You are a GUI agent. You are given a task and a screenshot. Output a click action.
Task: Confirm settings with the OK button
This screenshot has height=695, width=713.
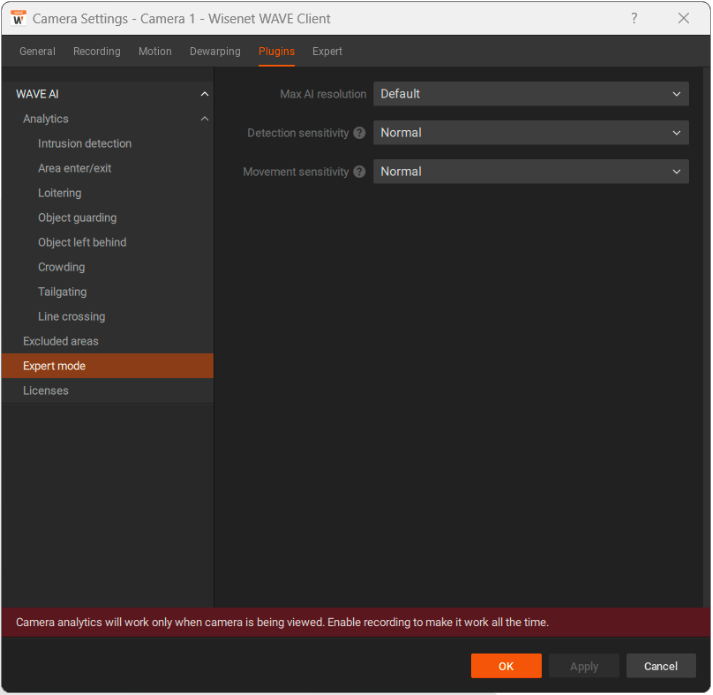pyautogui.click(x=506, y=666)
